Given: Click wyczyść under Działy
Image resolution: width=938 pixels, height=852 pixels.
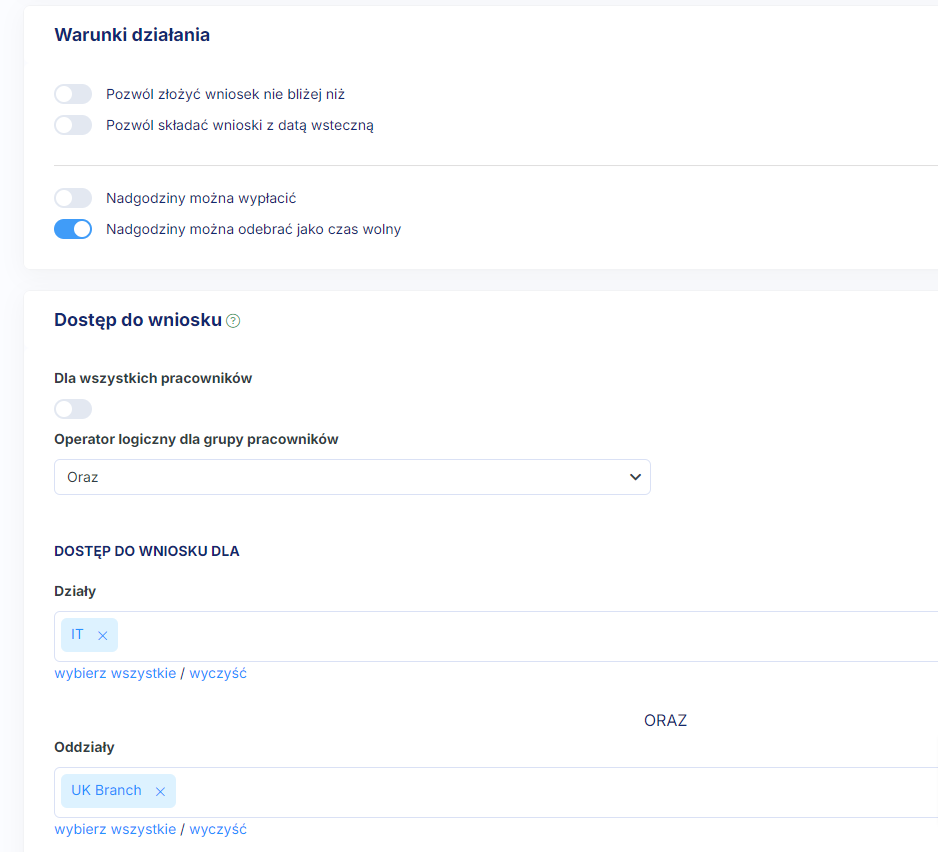Looking at the screenshot, I should click(218, 673).
